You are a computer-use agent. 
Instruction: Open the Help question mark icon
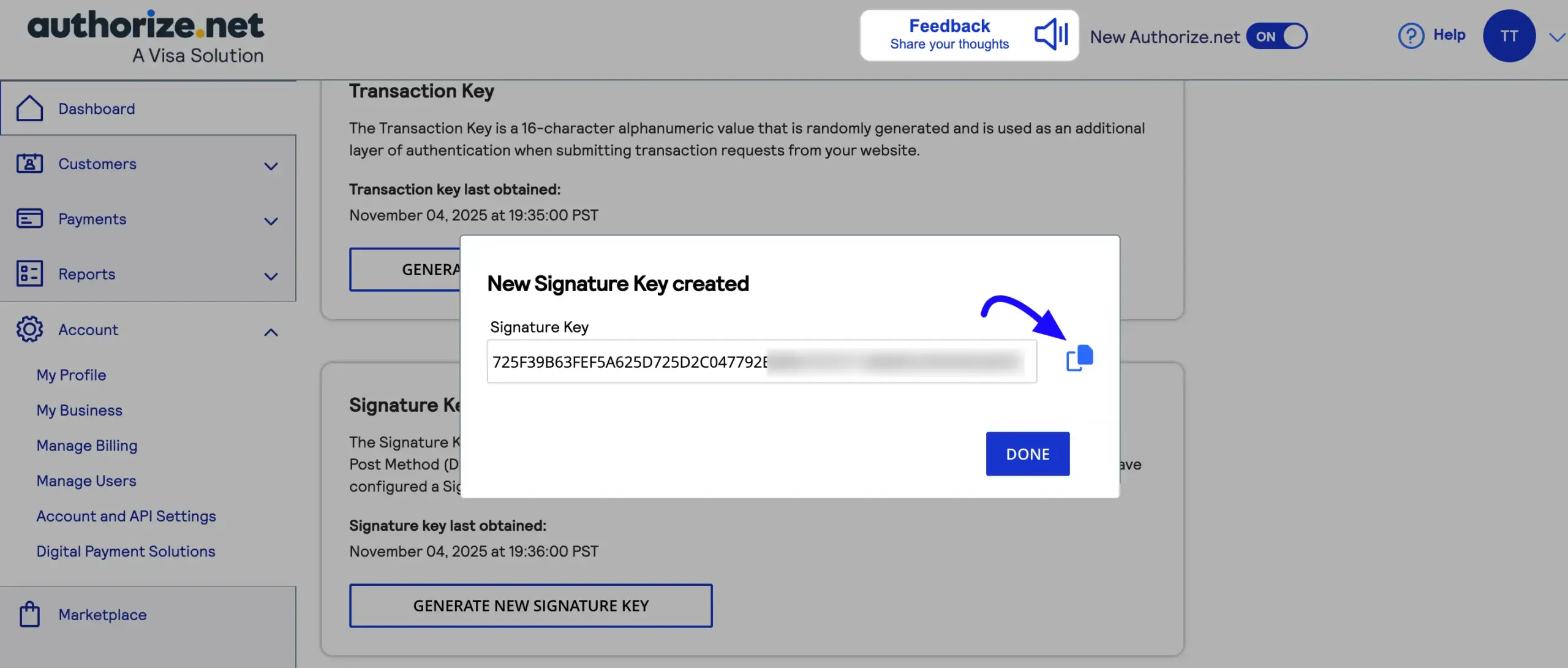coord(1412,35)
